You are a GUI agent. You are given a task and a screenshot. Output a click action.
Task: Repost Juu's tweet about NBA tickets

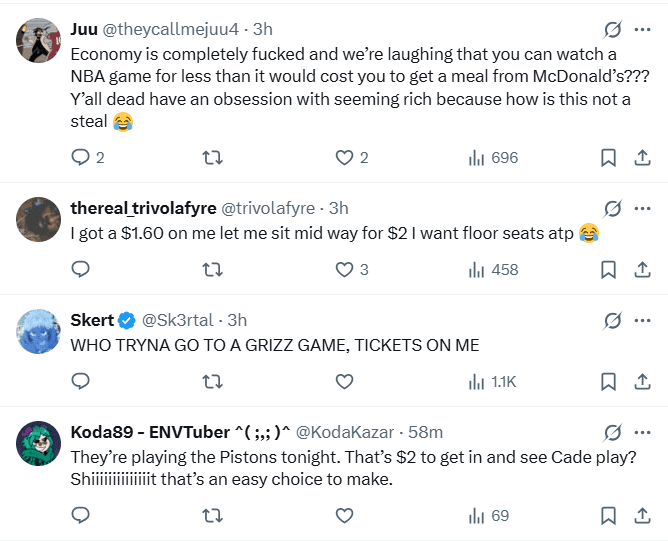[x=213, y=158]
